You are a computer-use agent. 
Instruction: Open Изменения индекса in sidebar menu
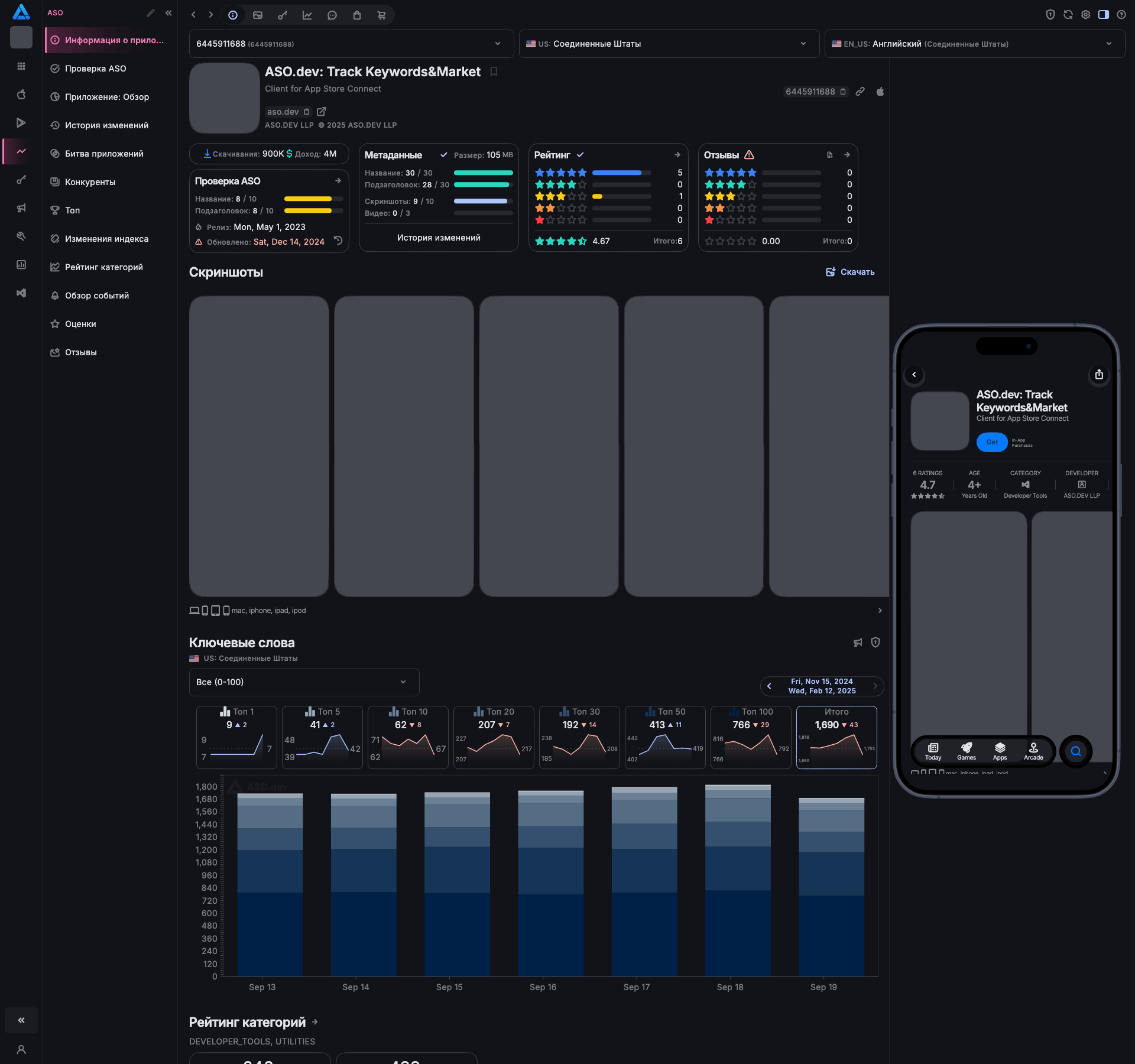[x=111, y=239]
